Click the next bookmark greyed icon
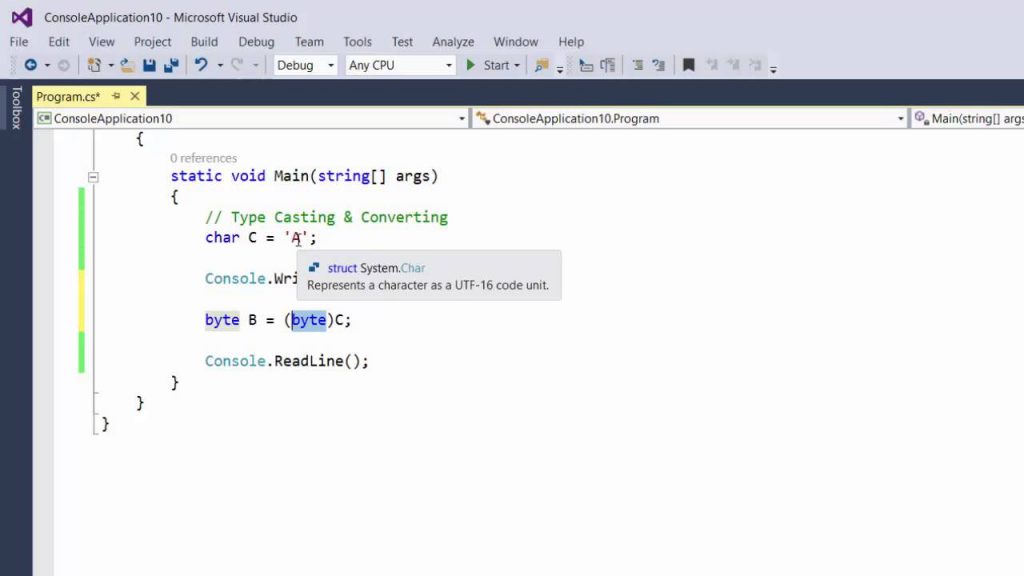 pos(733,65)
